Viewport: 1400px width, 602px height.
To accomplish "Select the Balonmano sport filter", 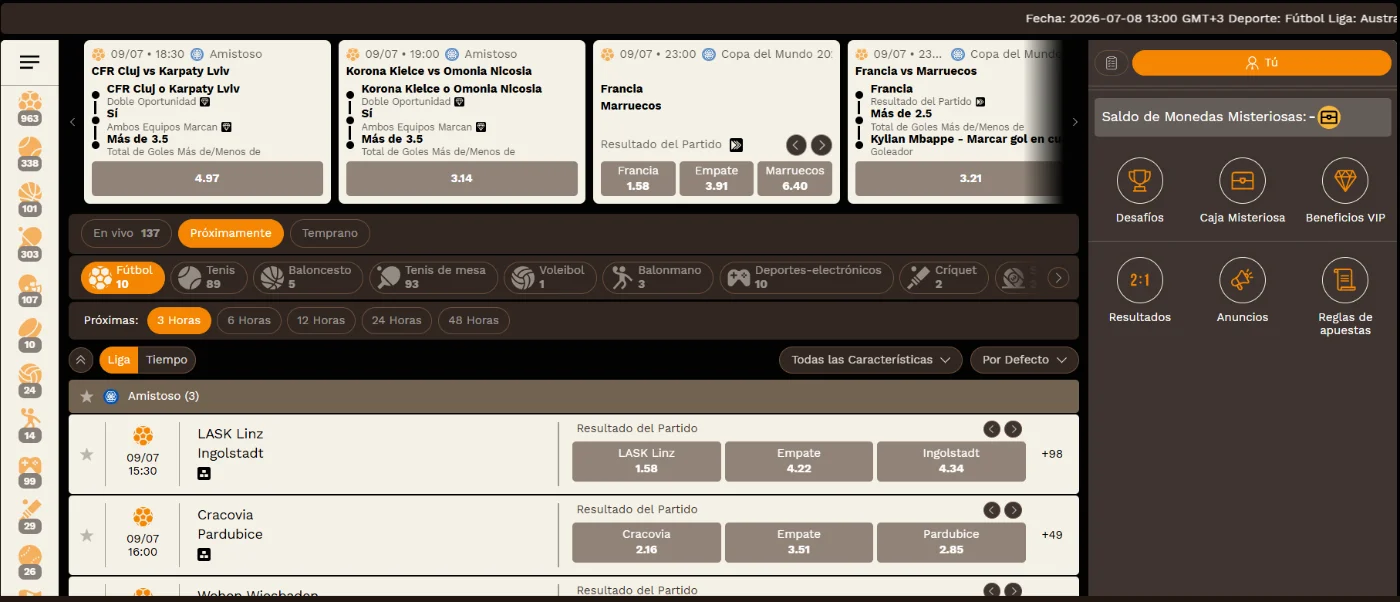I will (658, 277).
